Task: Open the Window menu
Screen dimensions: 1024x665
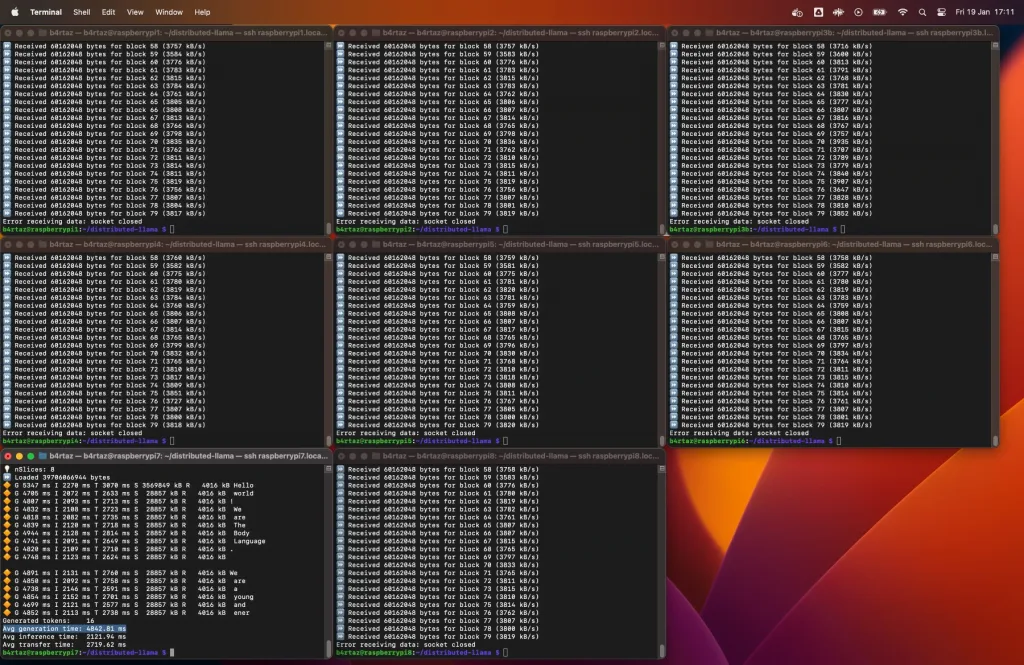Action: click(x=169, y=12)
